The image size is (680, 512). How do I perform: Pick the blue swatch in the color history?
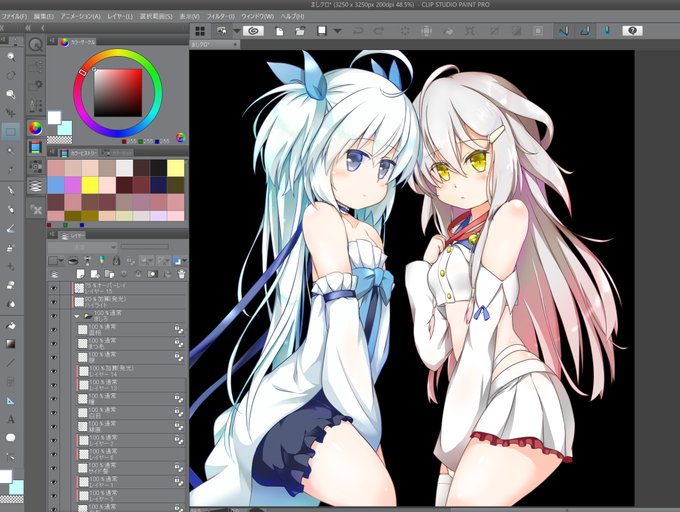point(56,185)
